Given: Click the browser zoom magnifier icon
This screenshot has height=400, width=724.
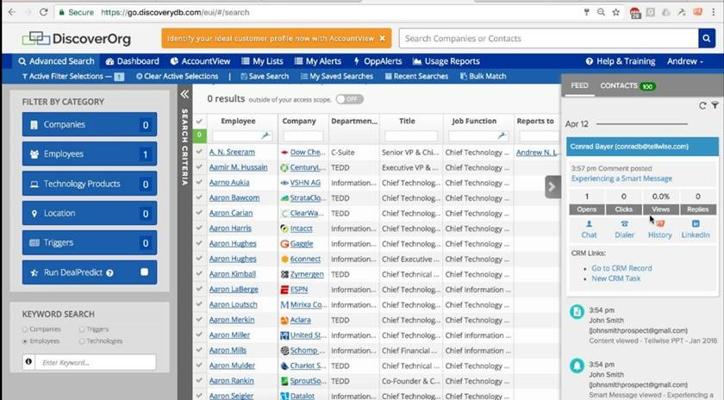Looking at the screenshot, I should 601,12.
